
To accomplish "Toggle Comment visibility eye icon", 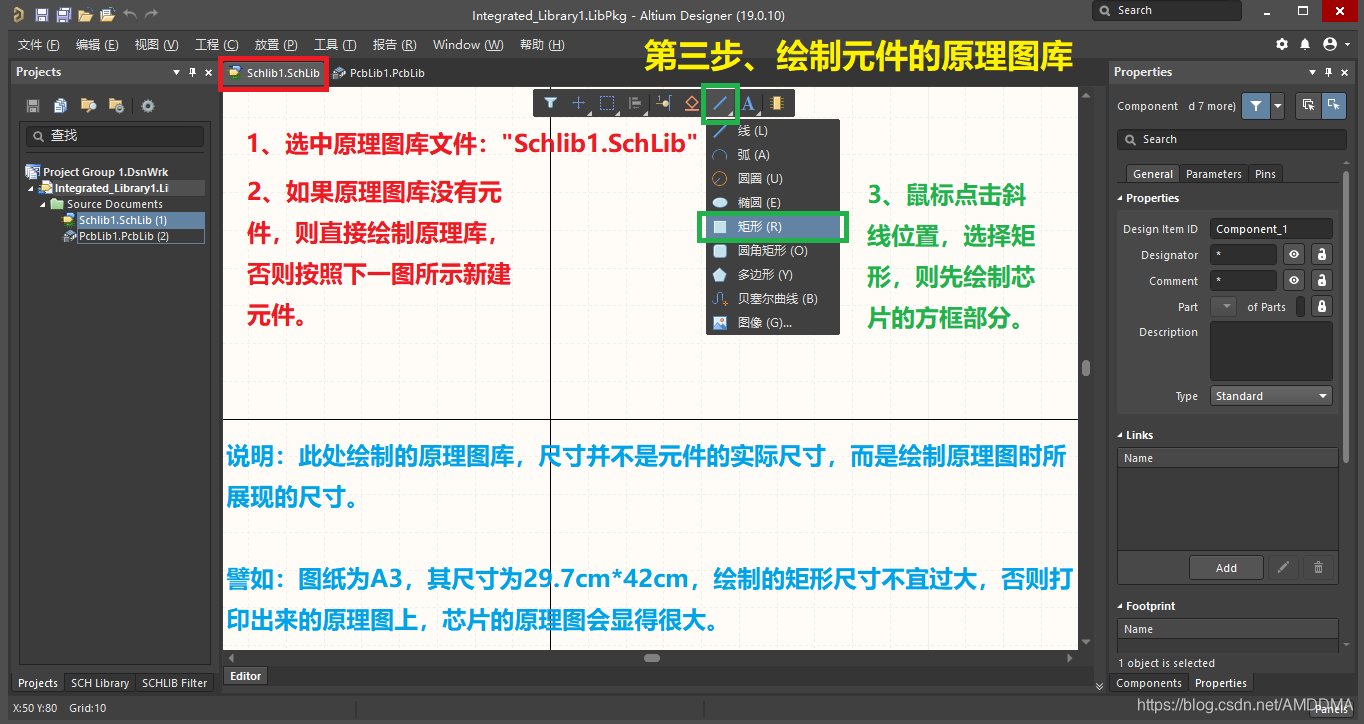I will pyautogui.click(x=1294, y=281).
